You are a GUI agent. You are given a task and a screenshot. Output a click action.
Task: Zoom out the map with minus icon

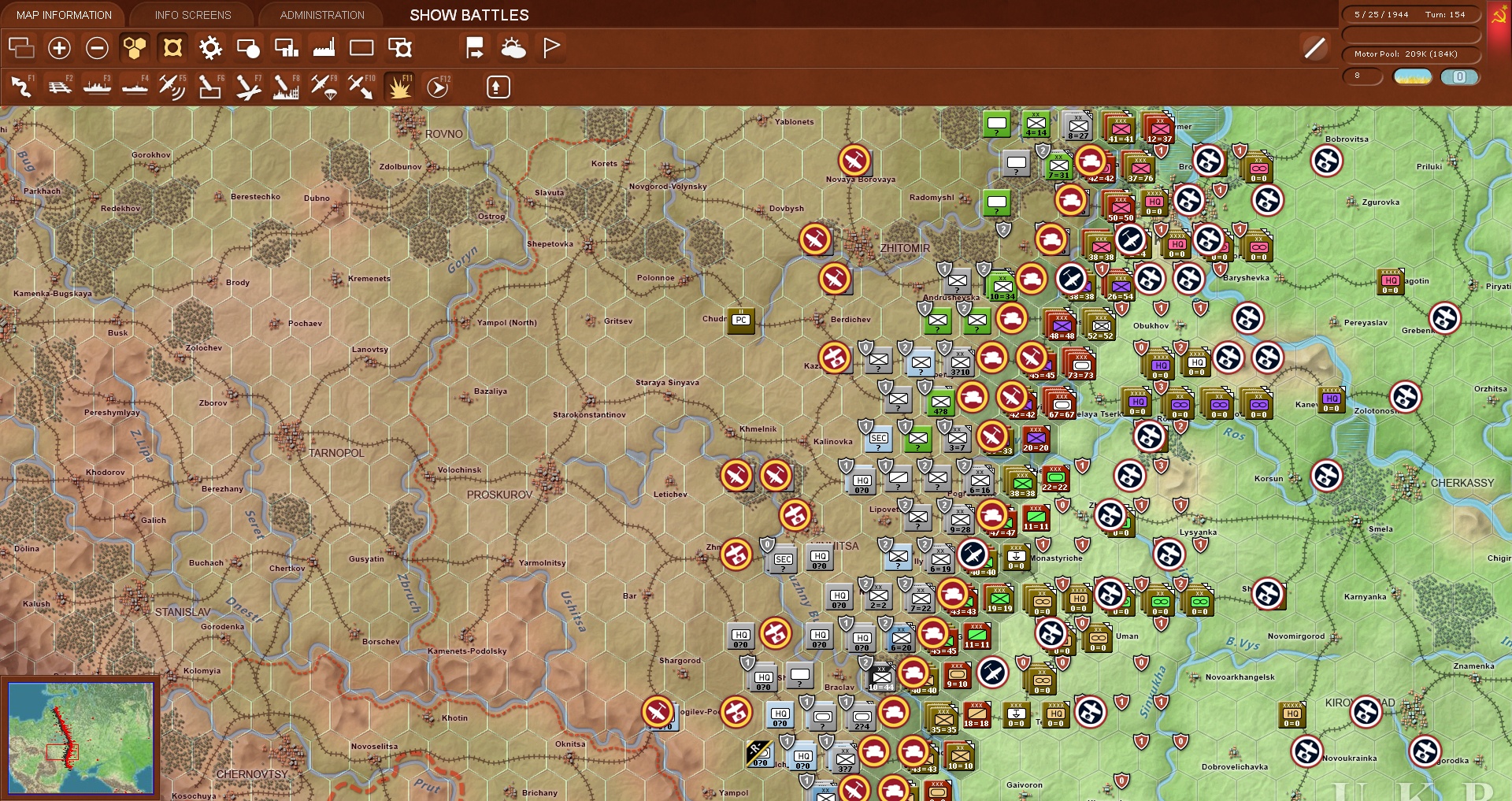tap(97, 48)
